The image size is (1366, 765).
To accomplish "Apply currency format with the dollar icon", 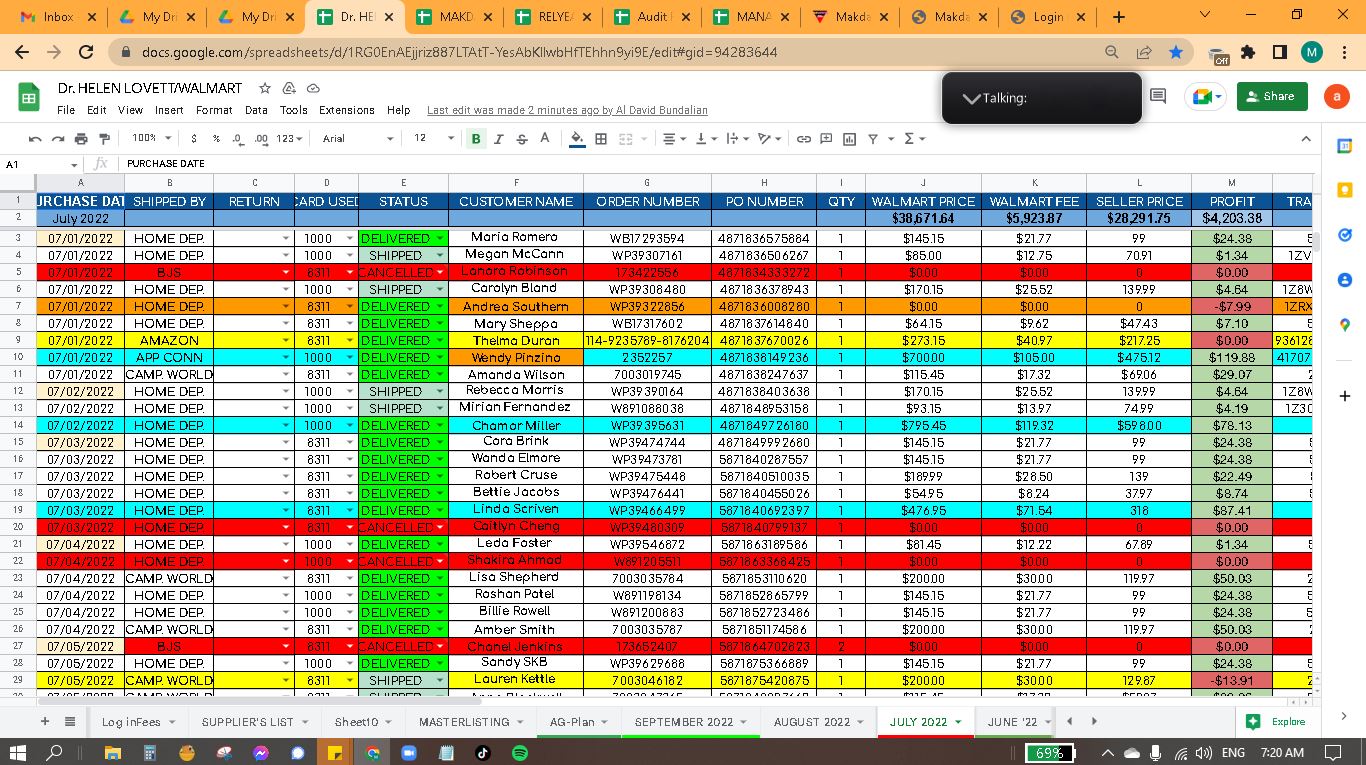I will (x=193, y=139).
